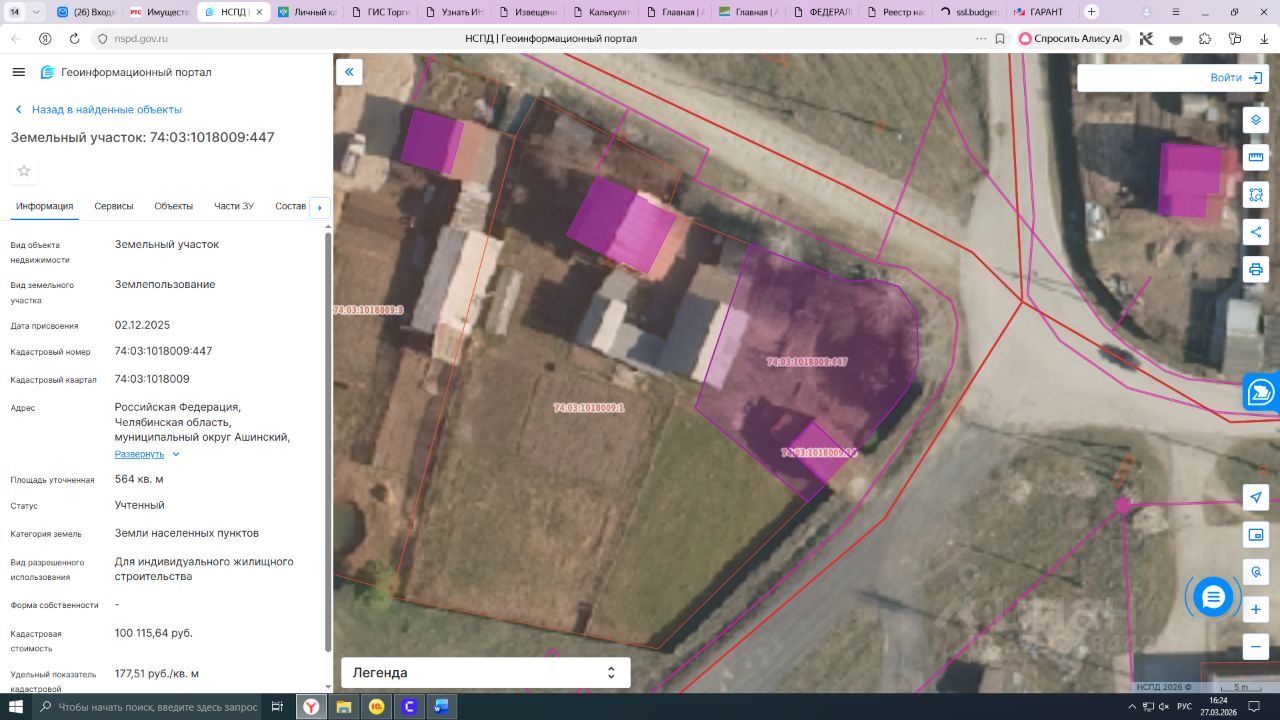Open the support chat bubble

(x=1213, y=598)
